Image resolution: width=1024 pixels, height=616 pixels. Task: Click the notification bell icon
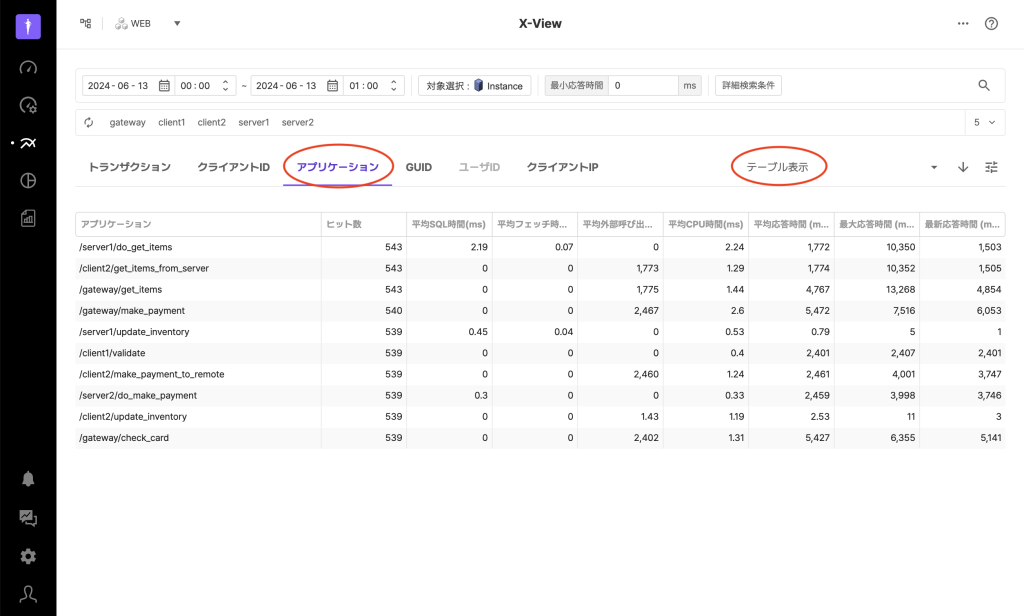[x=28, y=479]
